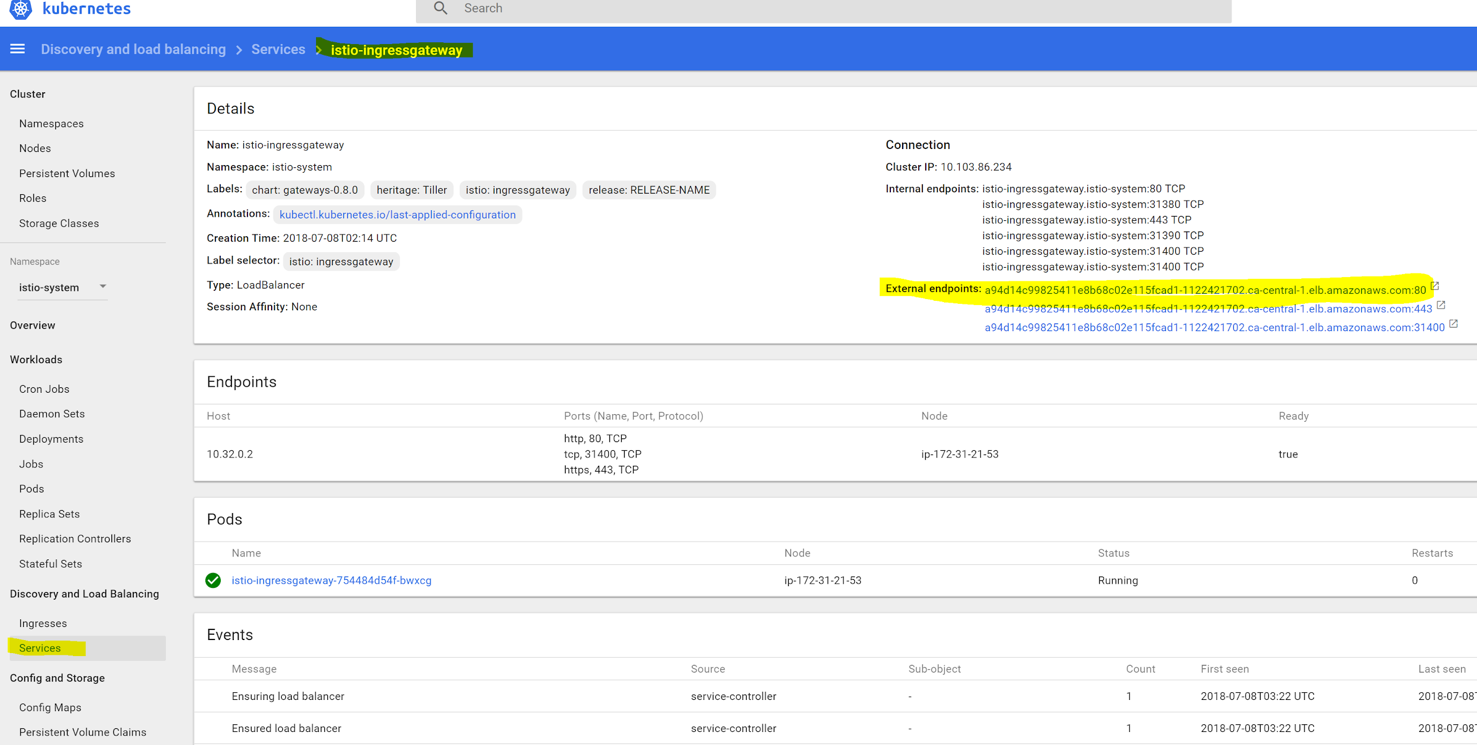Click the Kubernetes logo icon
The image size is (1477, 745).
point(20,9)
